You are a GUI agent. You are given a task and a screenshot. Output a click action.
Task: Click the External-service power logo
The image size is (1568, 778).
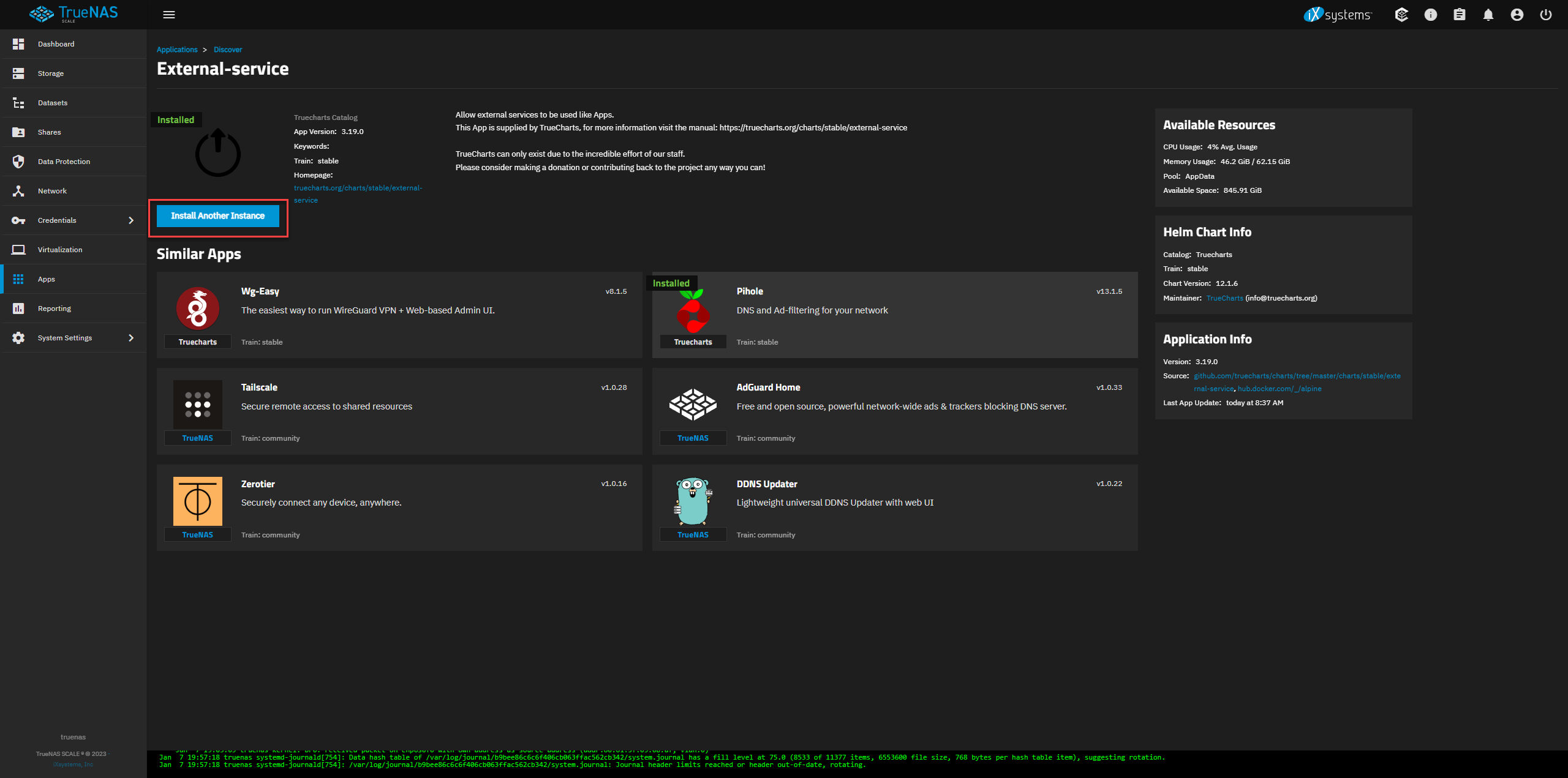pos(218,152)
